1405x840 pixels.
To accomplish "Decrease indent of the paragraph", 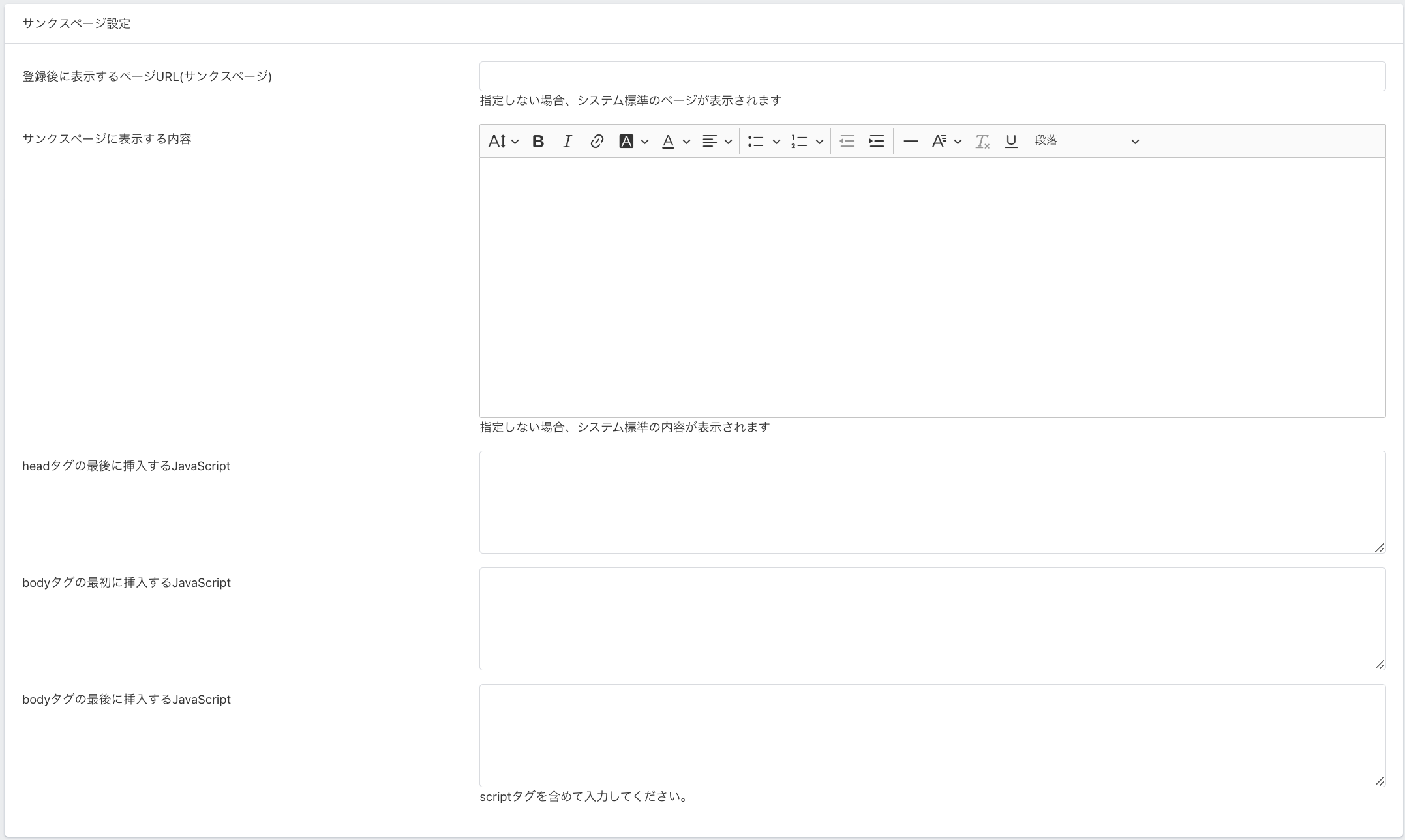I will tap(847, 141).
